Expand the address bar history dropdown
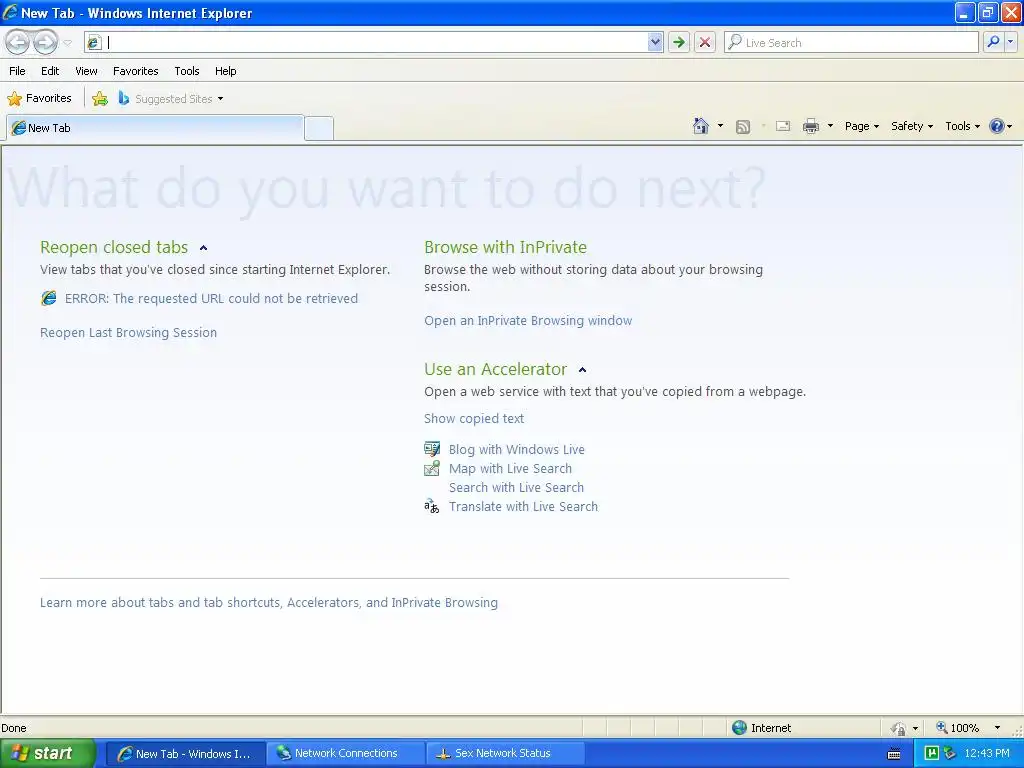The image size is (1024, 768). tap(655, 42)
